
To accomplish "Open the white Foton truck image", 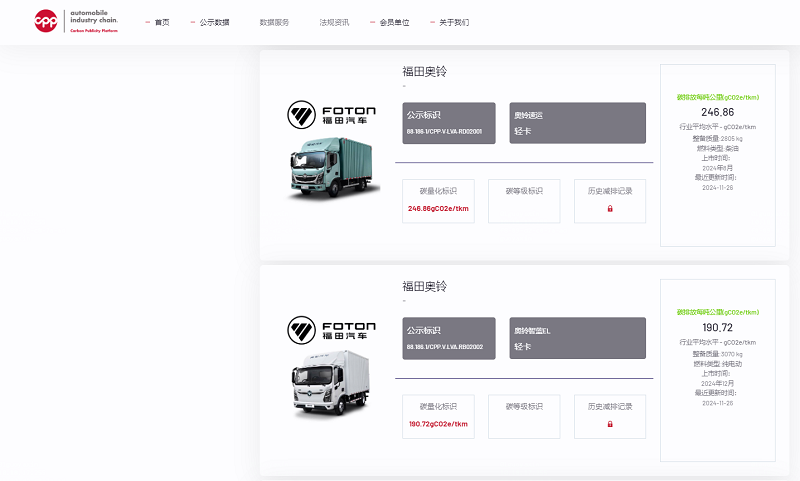I will pos(331,383).
